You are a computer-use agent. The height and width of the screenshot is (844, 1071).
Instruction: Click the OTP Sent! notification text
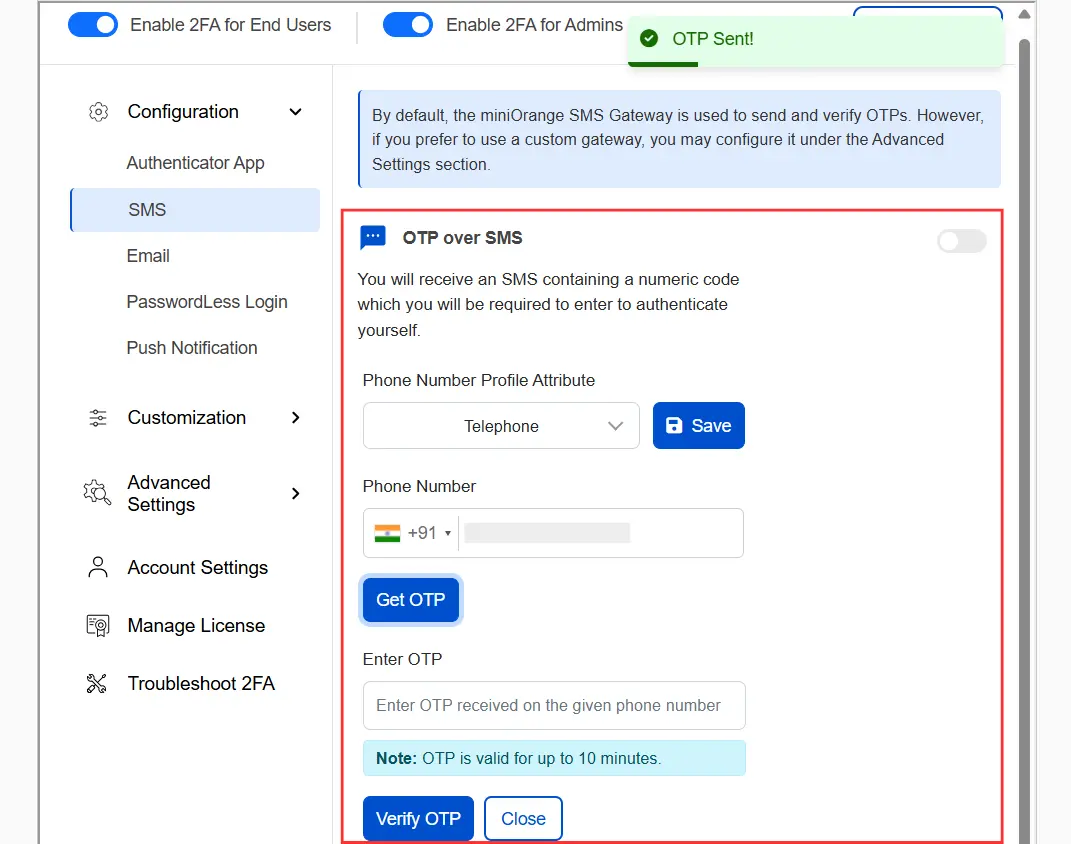coord(713,39)
